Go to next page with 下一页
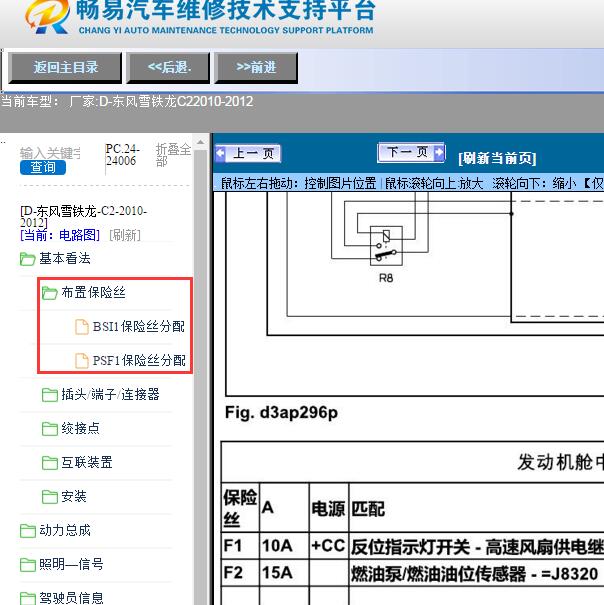 click(x=411, y=152)
